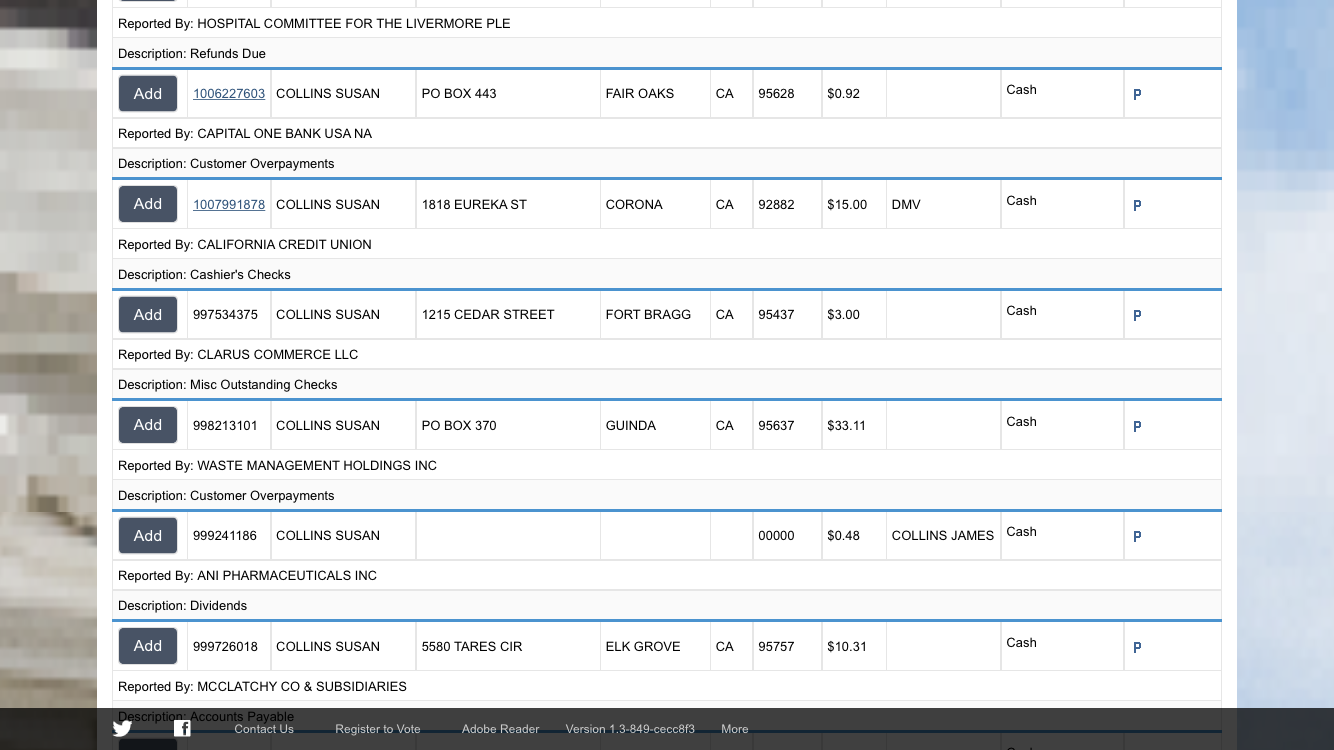Click Description: Misc Outstanding Checks
The image size is (1334, 750).
tap(228, 385)
